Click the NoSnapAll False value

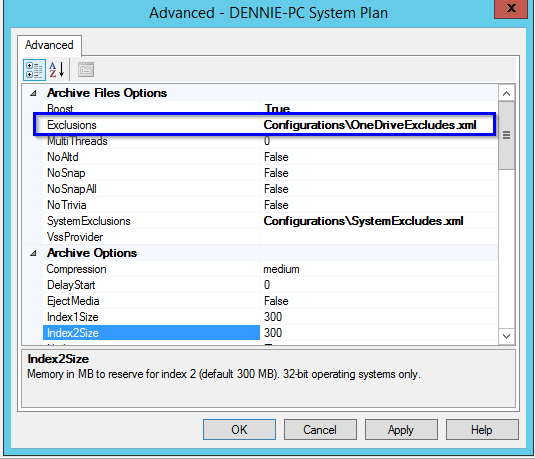[x=276, y=189]
